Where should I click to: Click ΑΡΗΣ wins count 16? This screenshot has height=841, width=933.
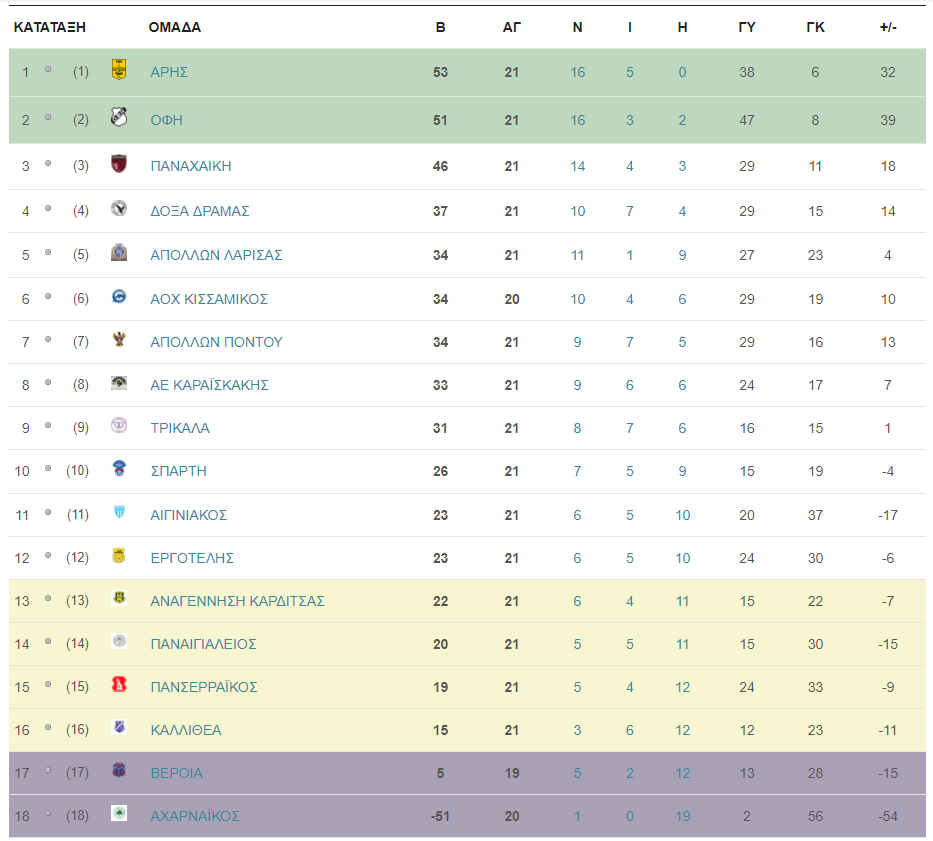[577, 73]
